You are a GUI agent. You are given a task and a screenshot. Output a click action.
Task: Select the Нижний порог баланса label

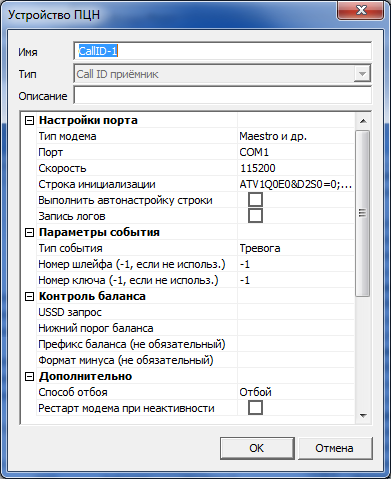(x=96, y=328)
